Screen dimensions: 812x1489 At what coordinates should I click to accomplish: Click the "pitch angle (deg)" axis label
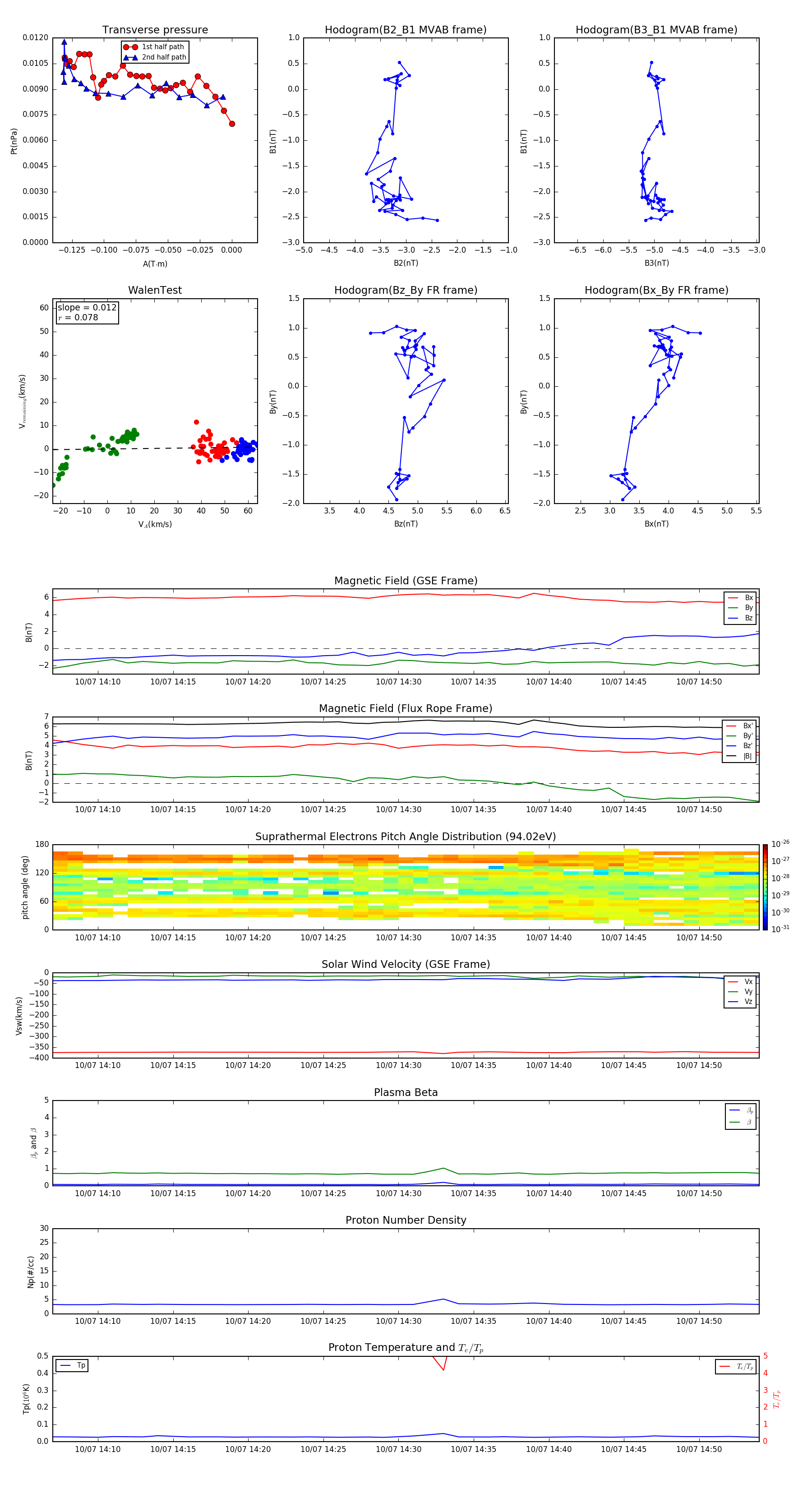coord(25,887)
